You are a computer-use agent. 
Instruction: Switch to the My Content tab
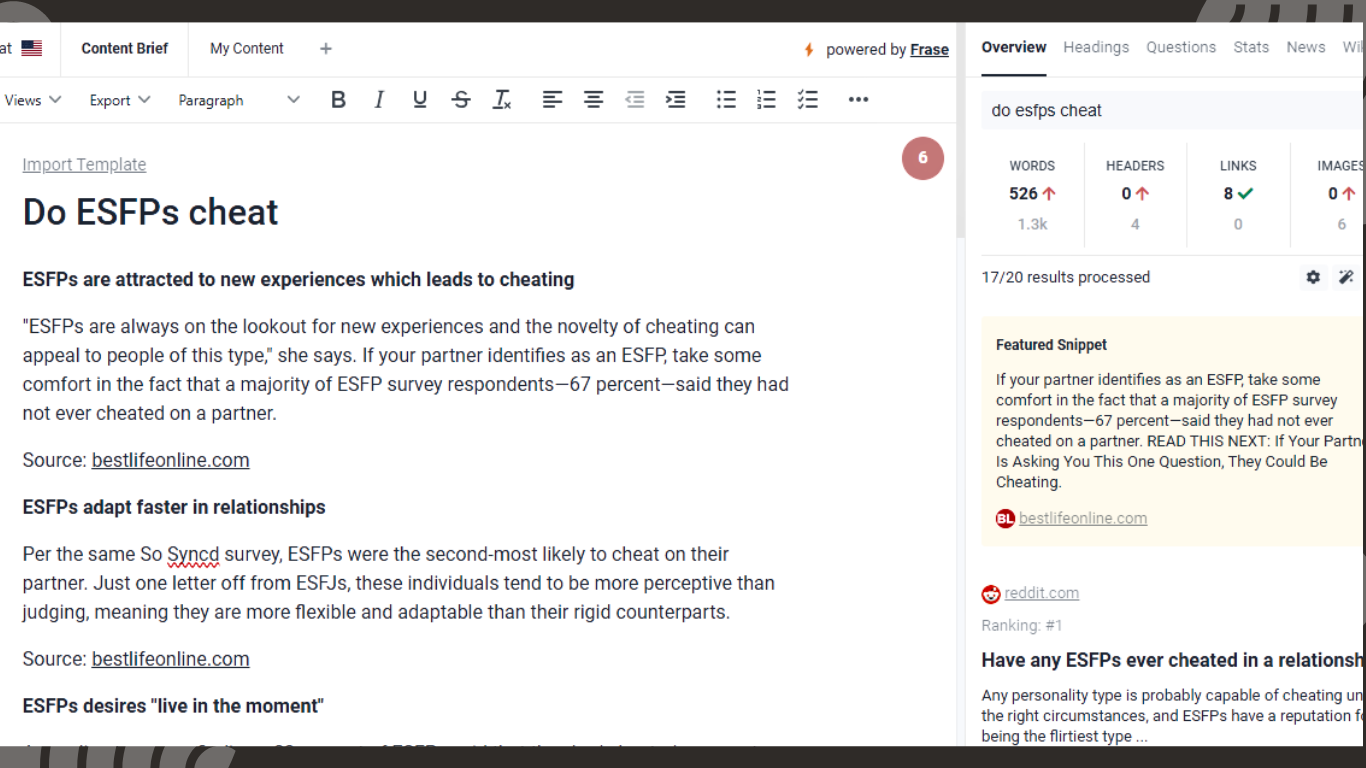click(247, 48)
